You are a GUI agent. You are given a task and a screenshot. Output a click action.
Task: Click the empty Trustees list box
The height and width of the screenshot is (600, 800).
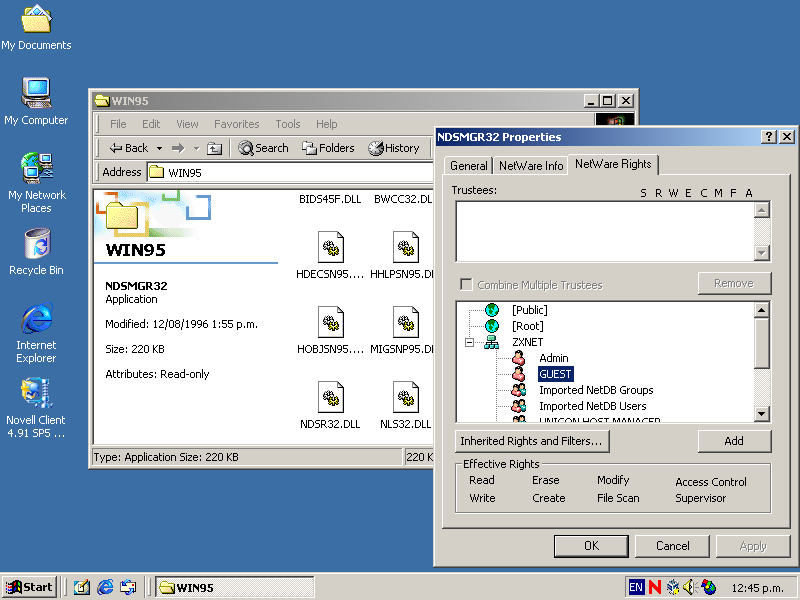(x=605, y=231)
